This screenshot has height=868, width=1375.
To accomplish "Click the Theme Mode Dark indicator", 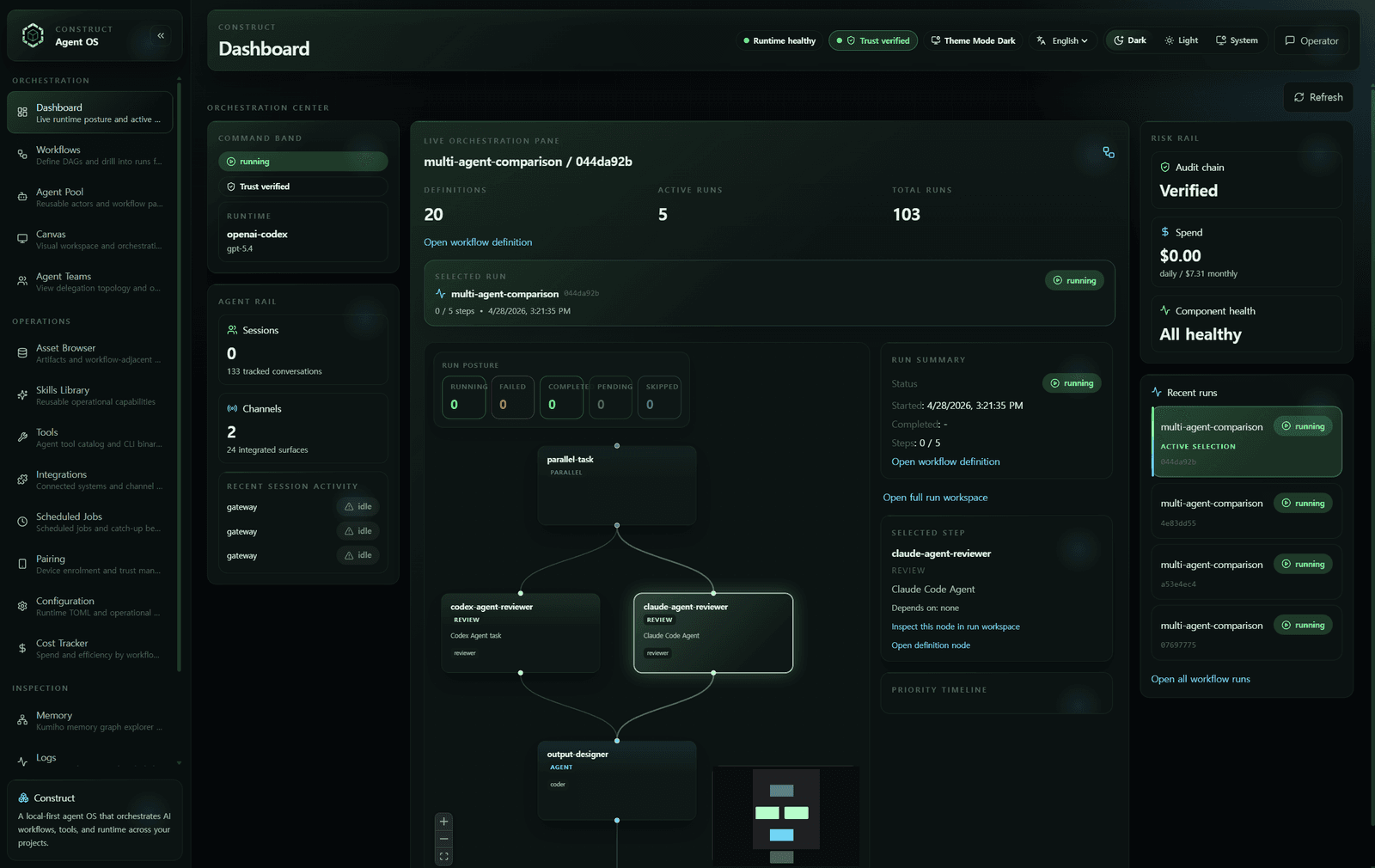I will (x=973, y=40).
